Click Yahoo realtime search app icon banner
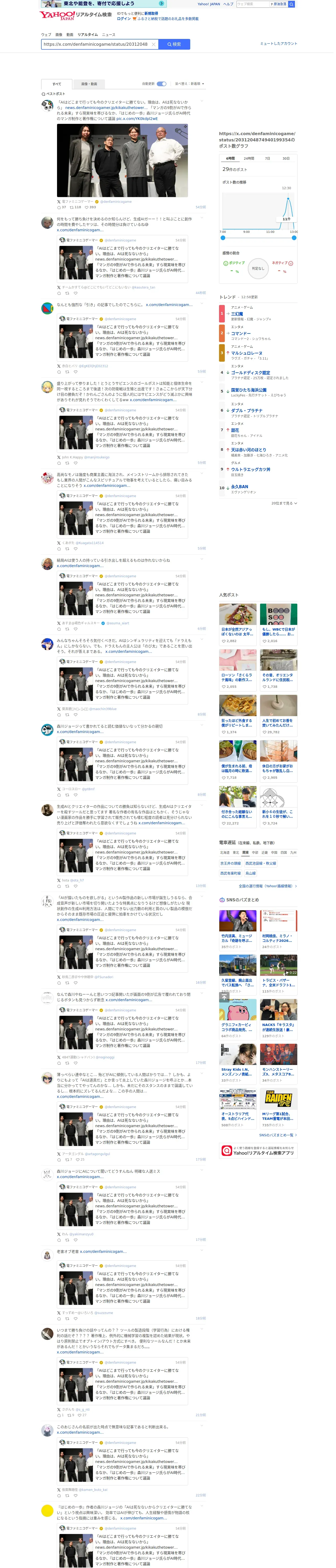 [x=258, y=1150]
